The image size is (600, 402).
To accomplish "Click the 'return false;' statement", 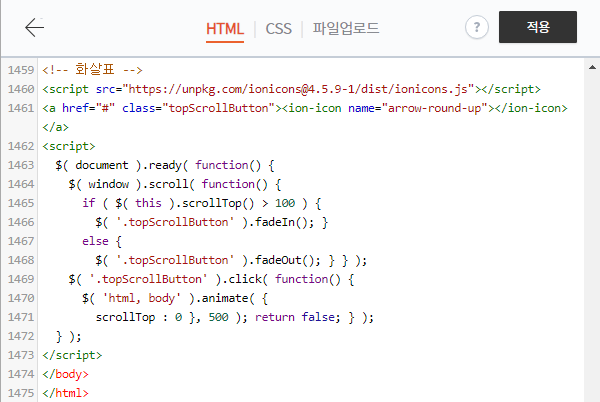I will coord(298,317).
